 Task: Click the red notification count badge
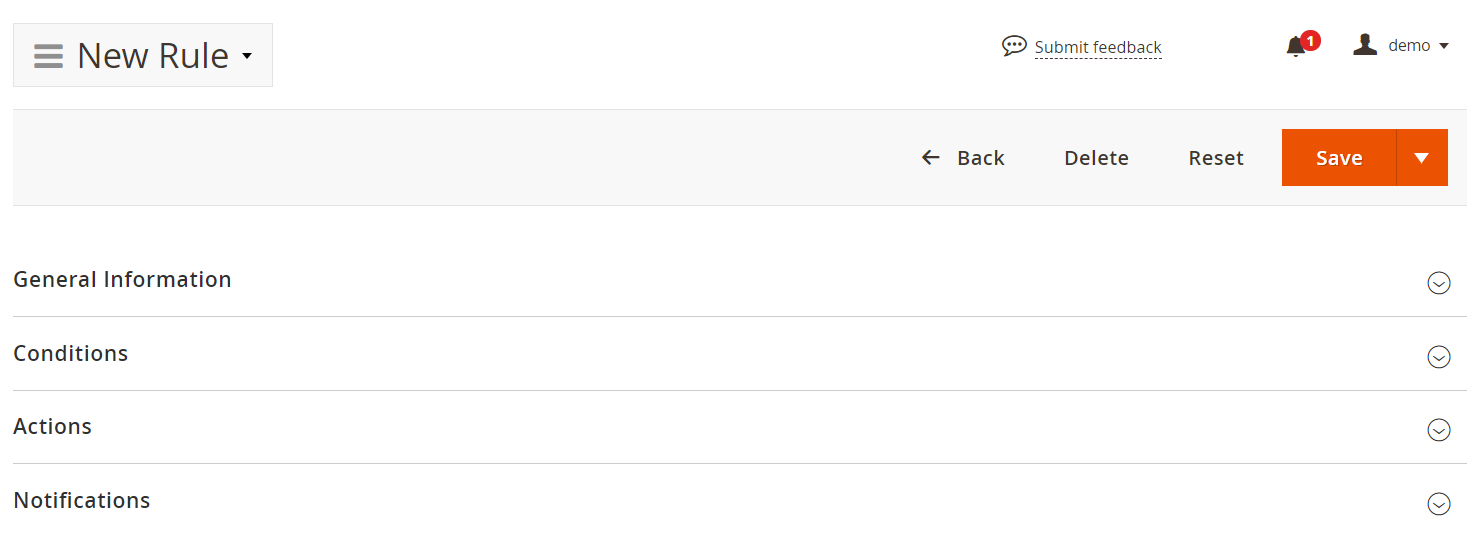point(1311,40)
